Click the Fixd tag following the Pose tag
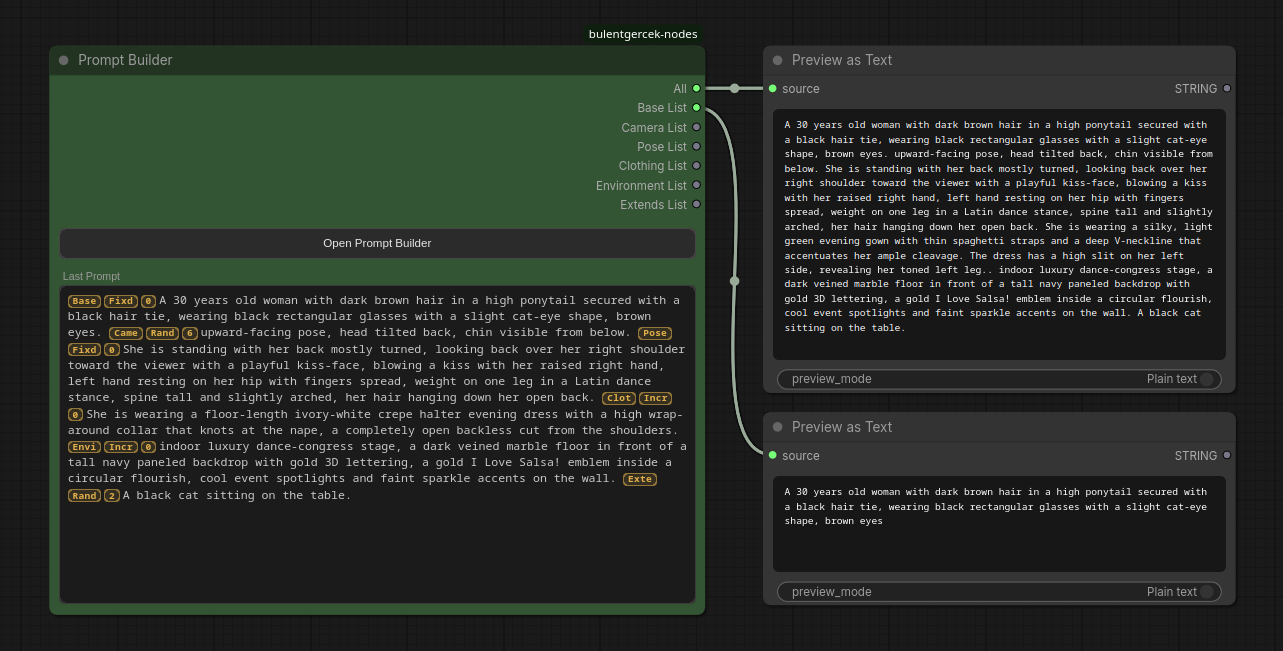Viewport: 1283px width, 651px height. click(x=85, y=350)
